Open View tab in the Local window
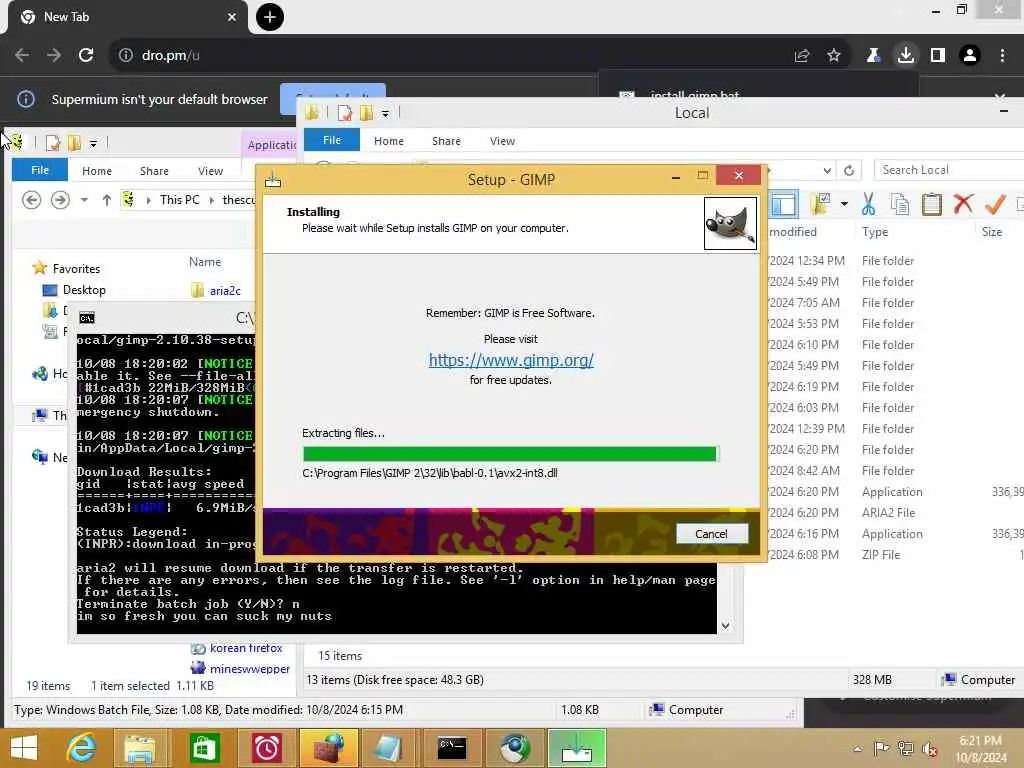The width and height of the screenshot is (1024, 768). pos(502,141)
